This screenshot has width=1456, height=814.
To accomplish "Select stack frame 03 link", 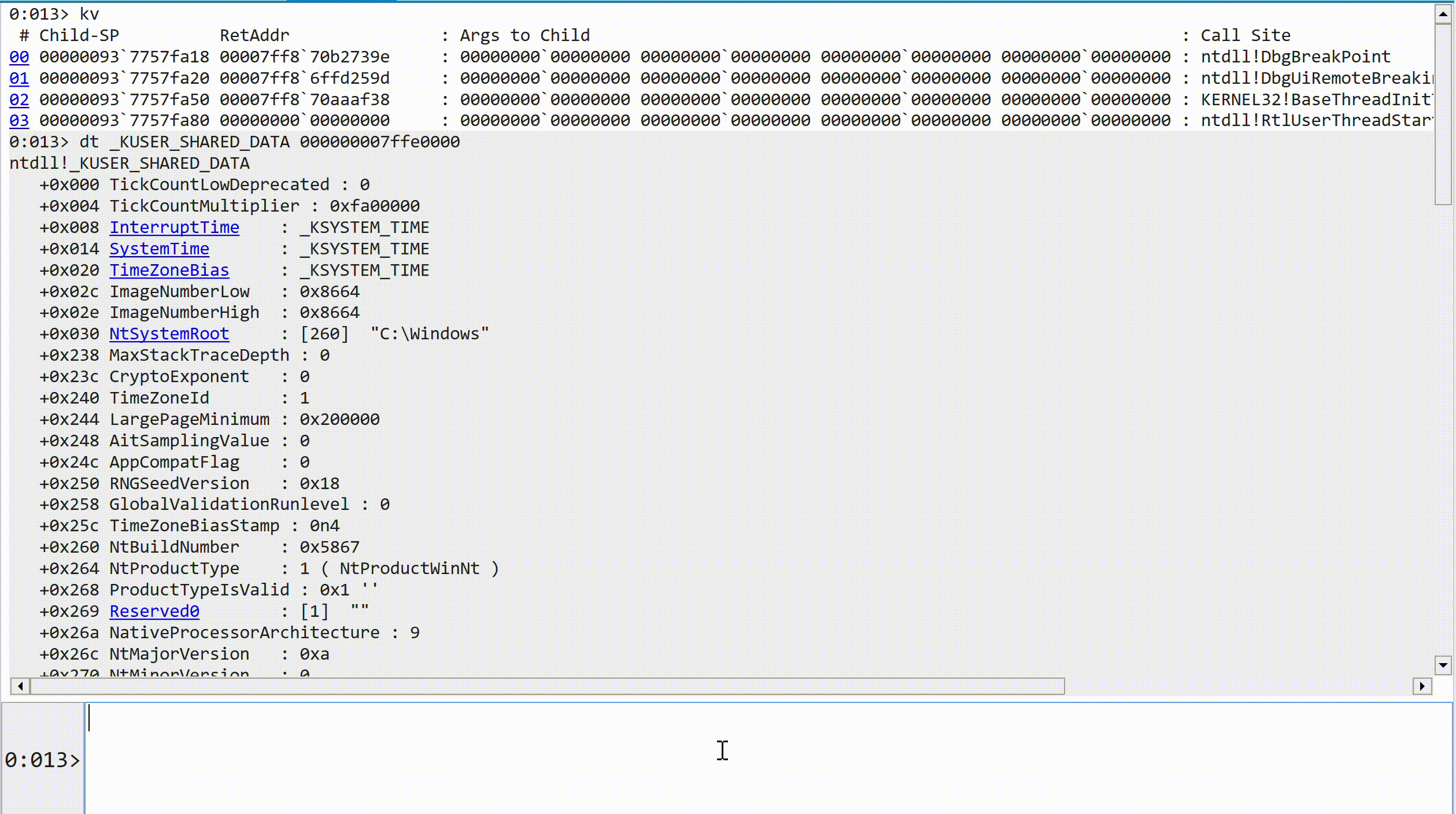I will 19,120.
